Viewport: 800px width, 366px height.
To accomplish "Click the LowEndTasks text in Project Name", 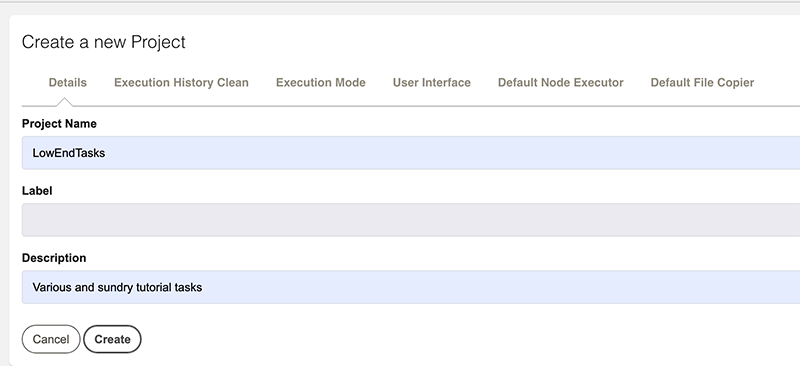I will (x=69, y=153).
